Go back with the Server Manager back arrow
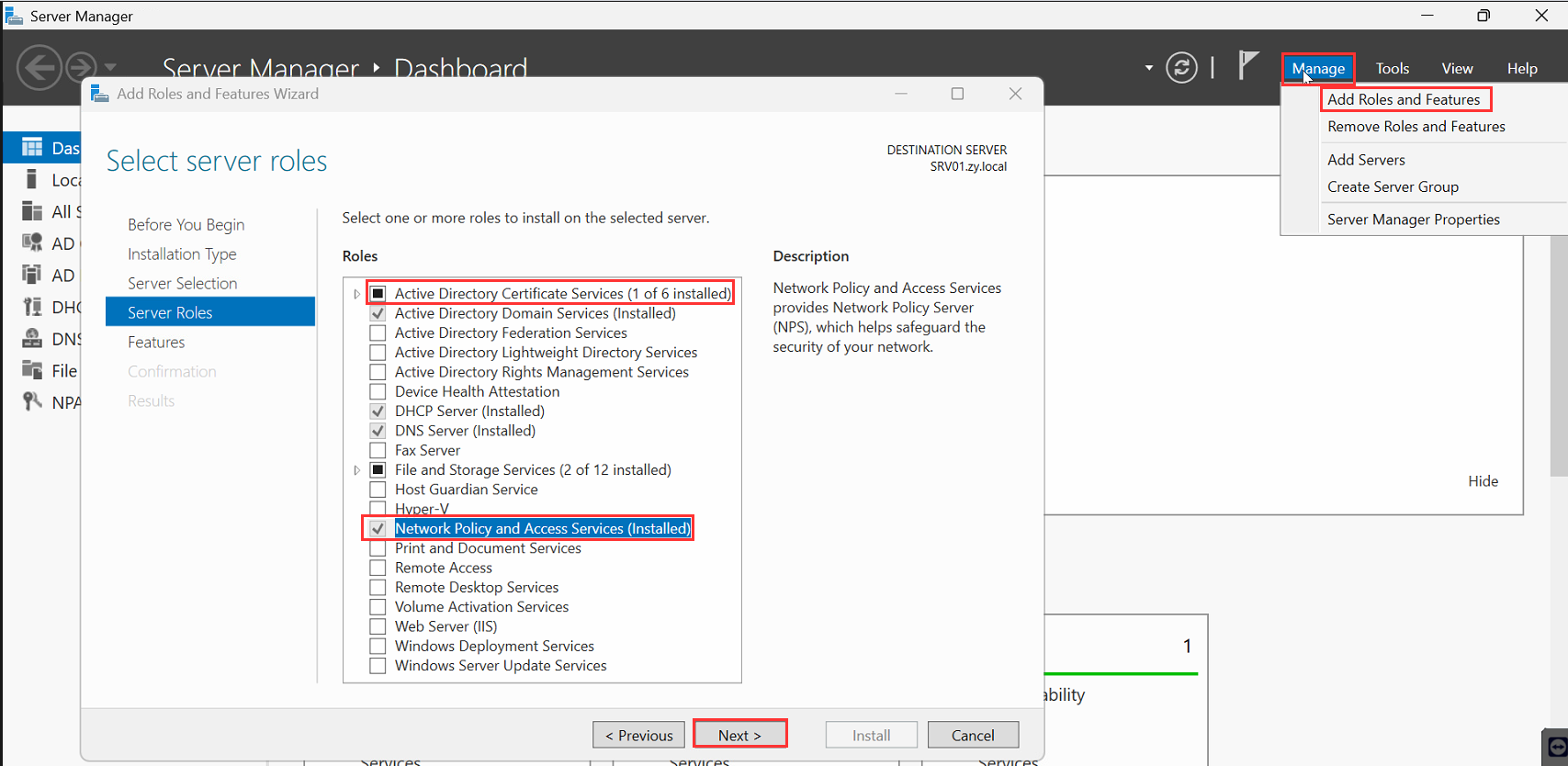The width and height of the screenshot is (1568, 766). (39, 67)
